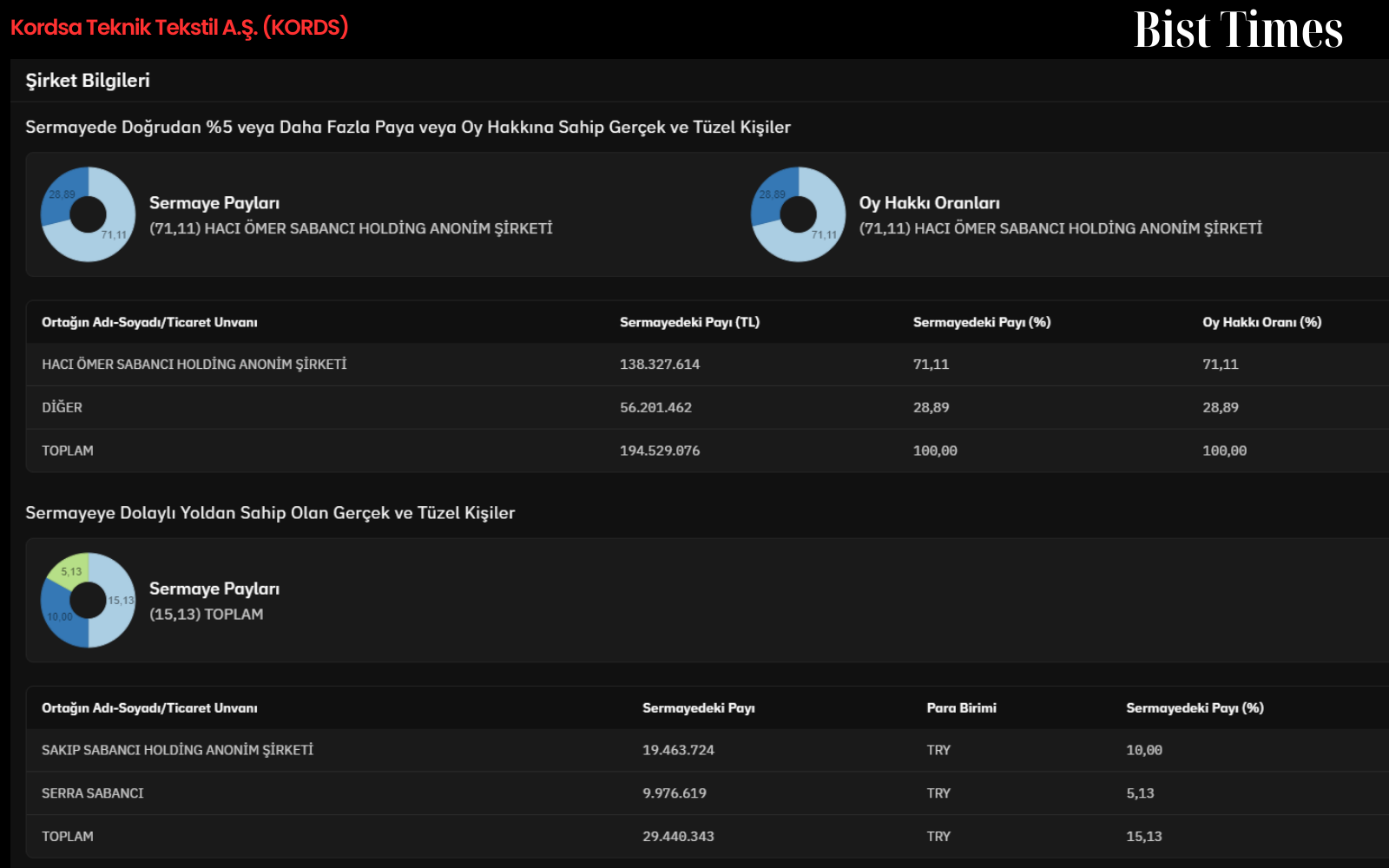Click the 5,13 percentage in the SERRA SABANCI row
The width and height of the screenshot is (1389, 868).
point(1140,793)
